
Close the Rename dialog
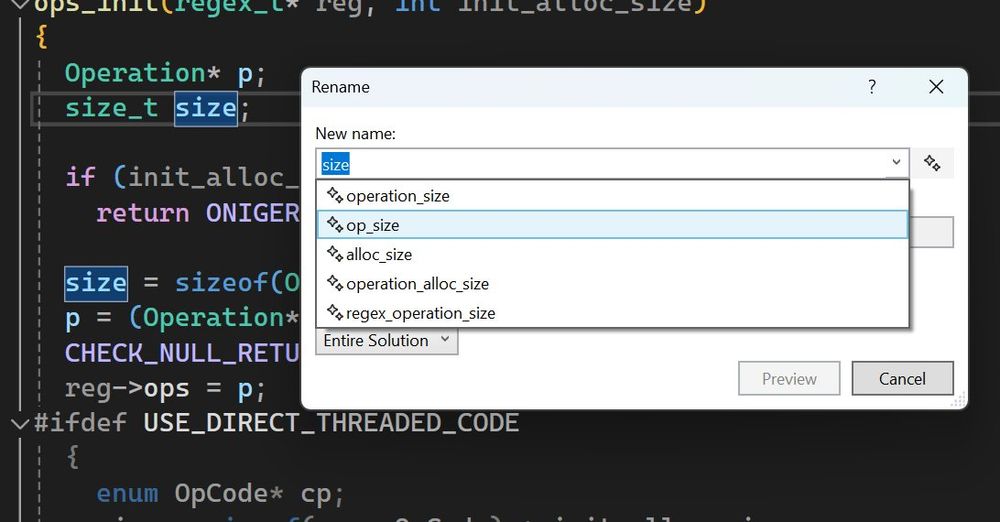(x=936, y=86)
